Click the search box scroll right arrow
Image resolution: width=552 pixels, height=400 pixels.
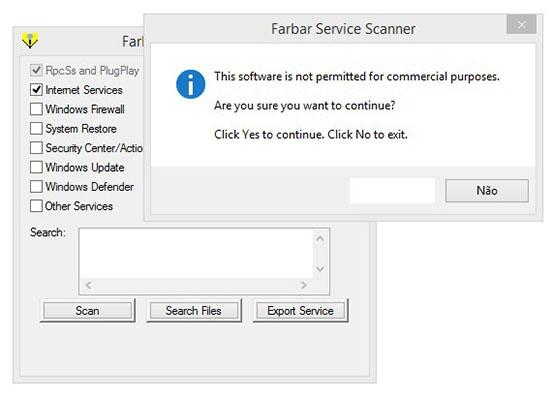tap(303, 285)
